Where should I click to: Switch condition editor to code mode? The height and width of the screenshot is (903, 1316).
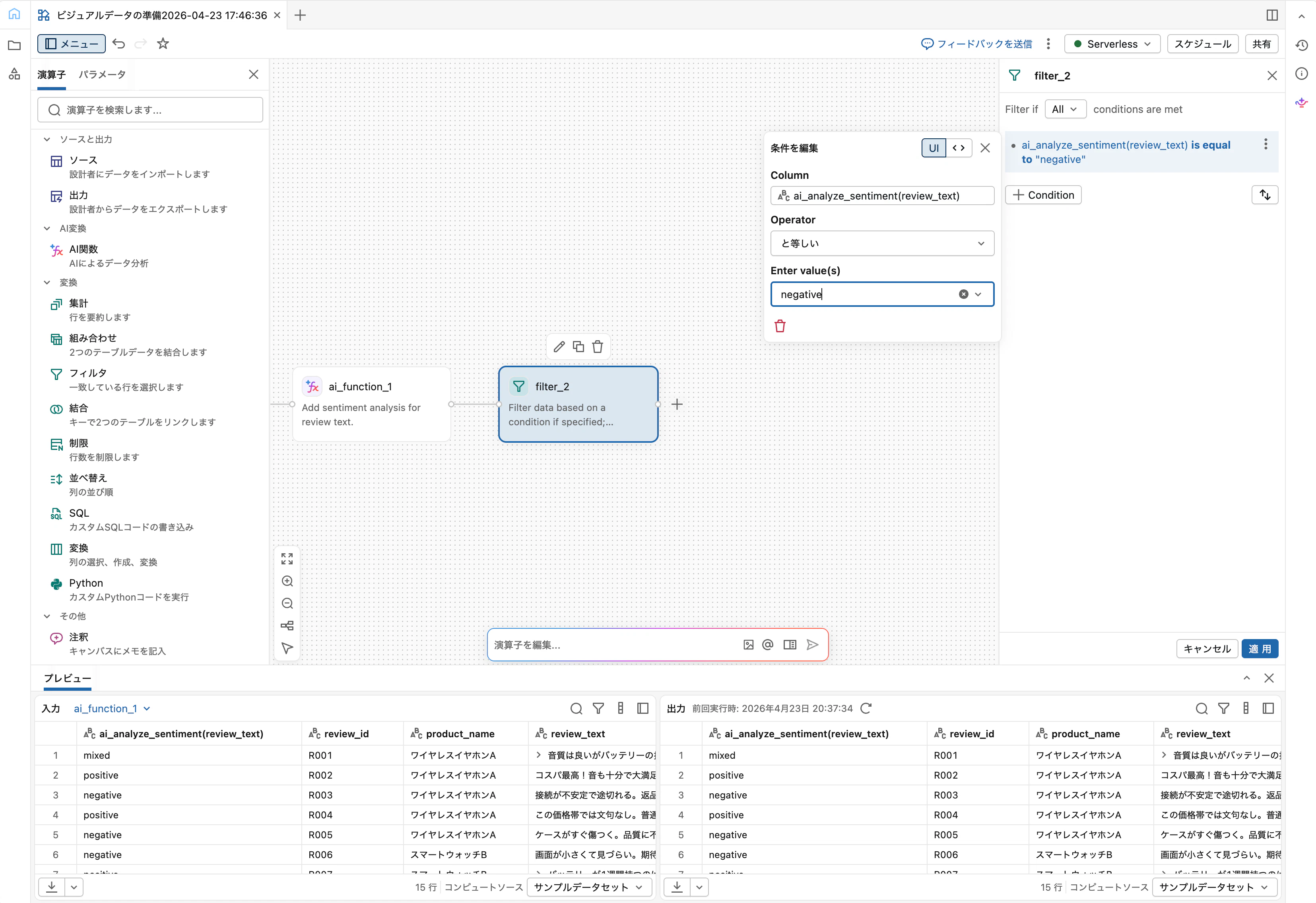click(959, 148)
